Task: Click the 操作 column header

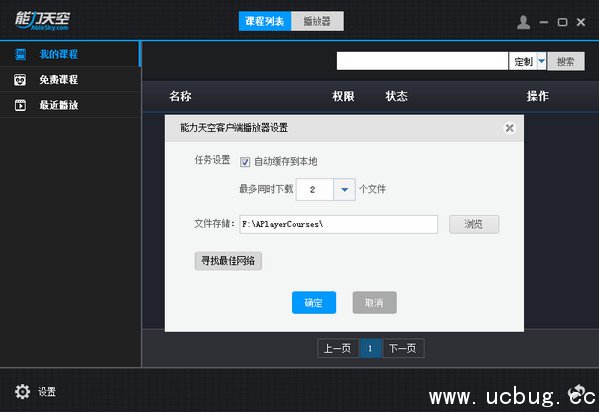Action: [538, 96]
